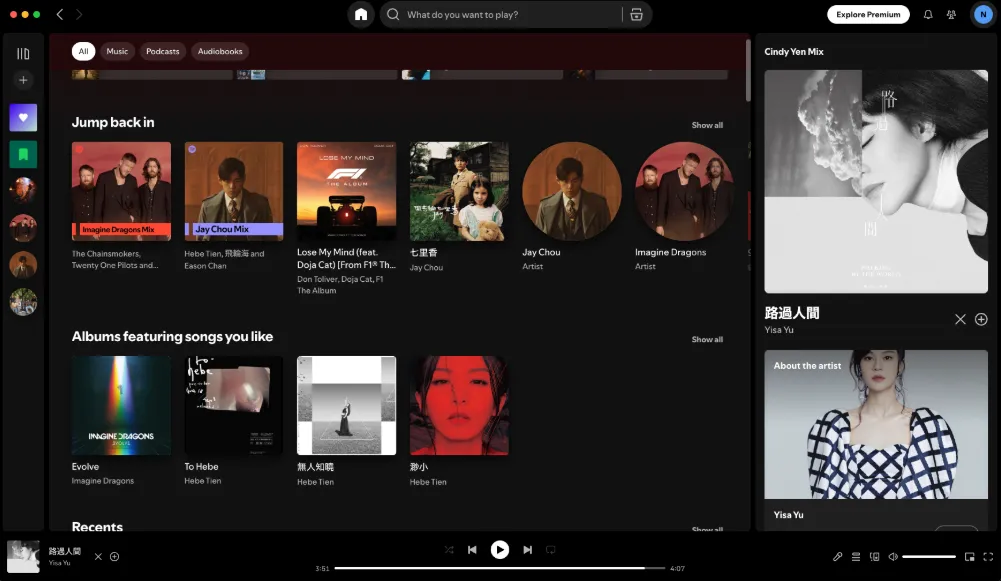1001x581 pixels.
Task: Open the To Hebe album cover
Action: [x=234, y=405]
